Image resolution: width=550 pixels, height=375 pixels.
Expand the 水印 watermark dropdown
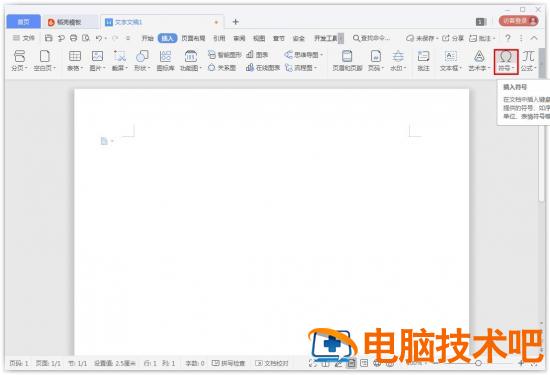405,68
